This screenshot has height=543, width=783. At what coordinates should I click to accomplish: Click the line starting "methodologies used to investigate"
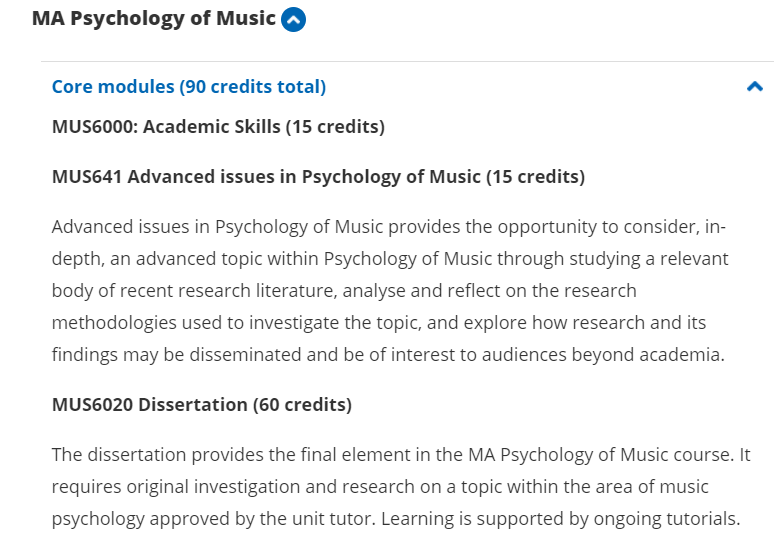[x=379, y=323]
